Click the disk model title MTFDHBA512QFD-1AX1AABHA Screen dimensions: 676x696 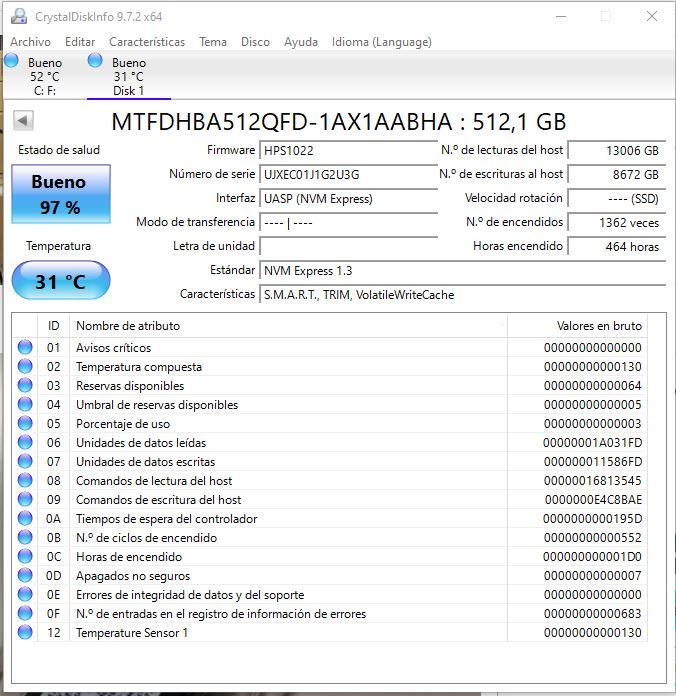point(339,122)
